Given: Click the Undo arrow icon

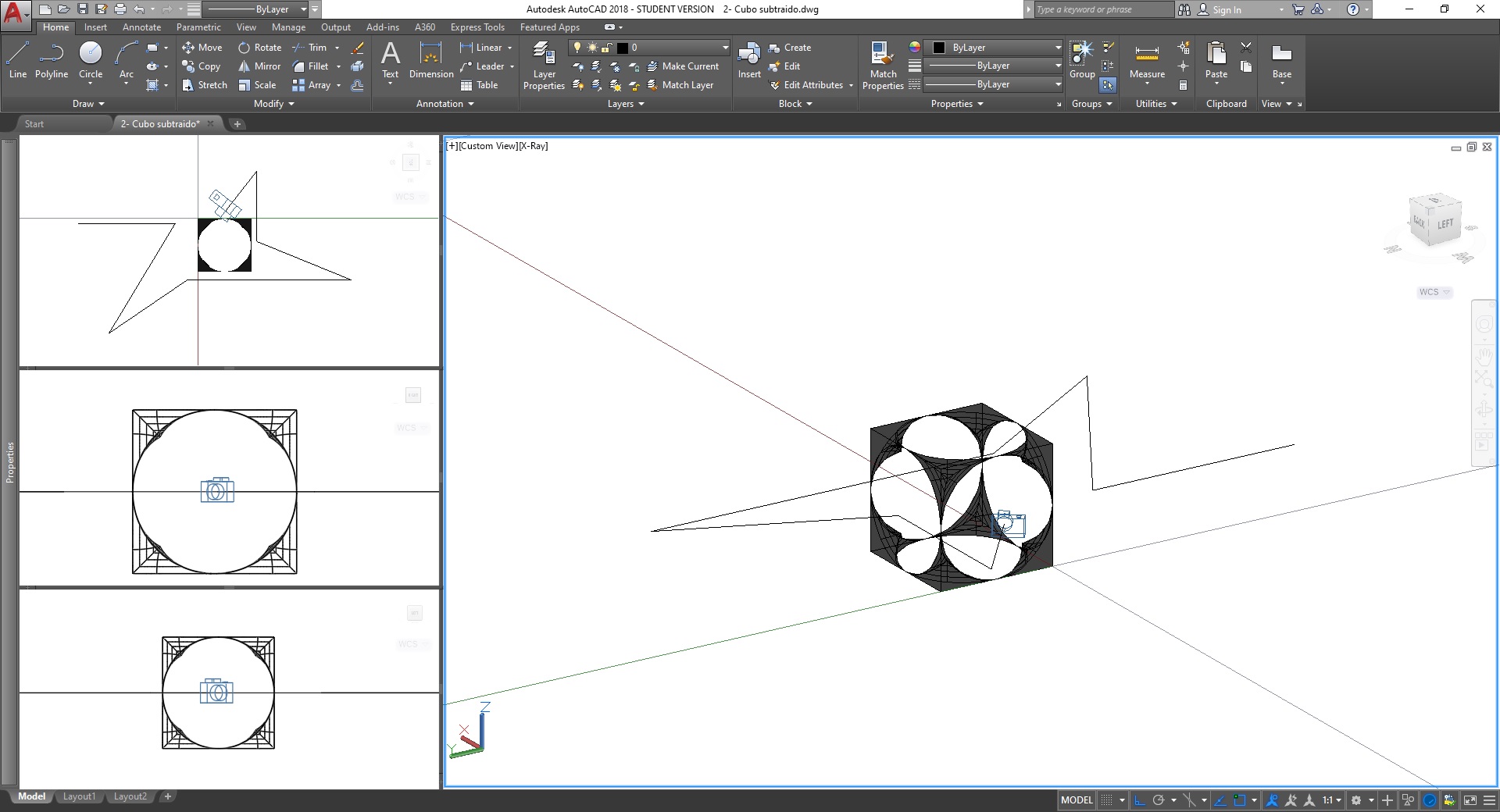Looking at the screenshot, I should [x=138, y=9].
